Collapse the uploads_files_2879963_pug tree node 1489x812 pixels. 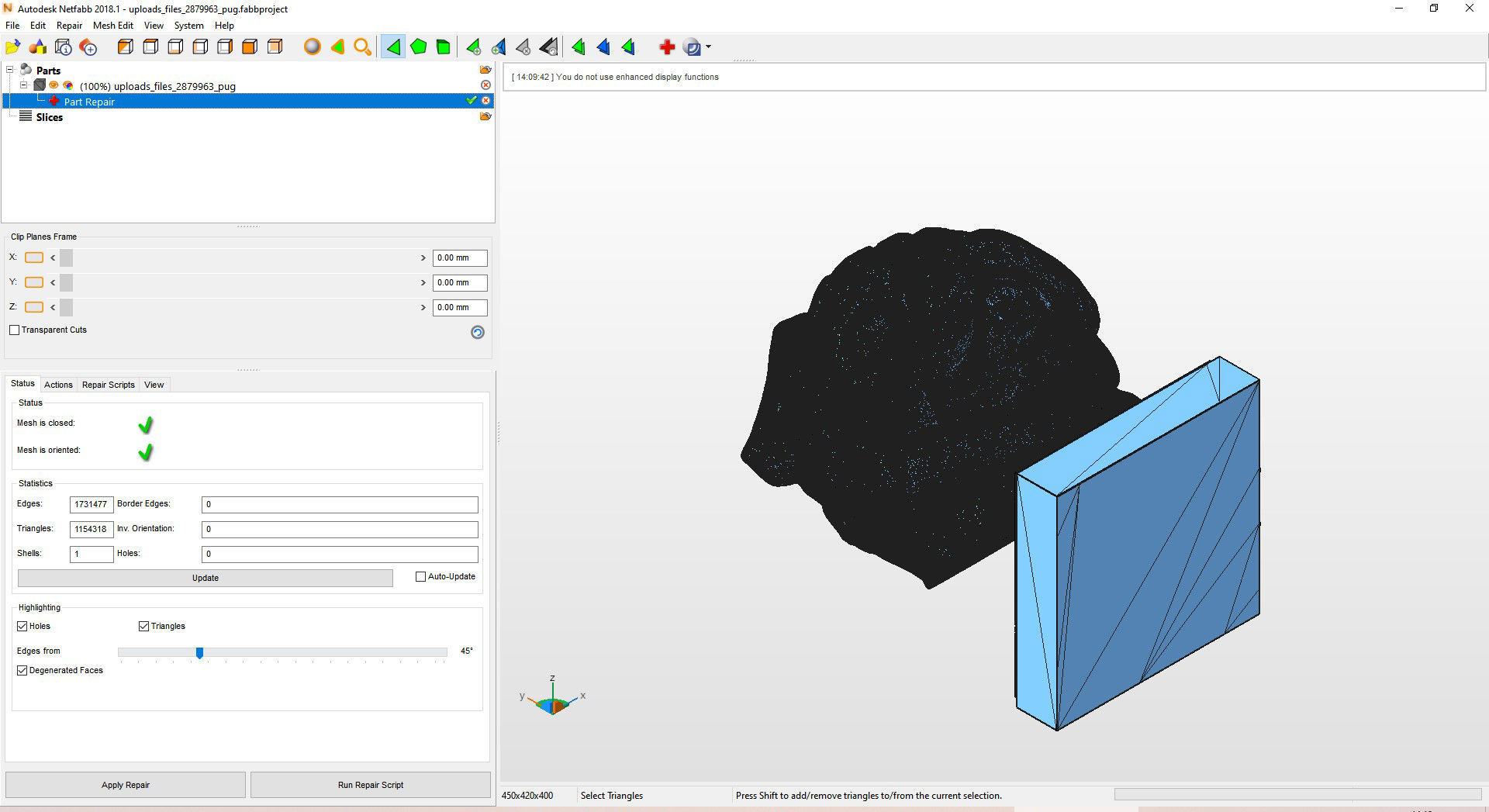23,85
